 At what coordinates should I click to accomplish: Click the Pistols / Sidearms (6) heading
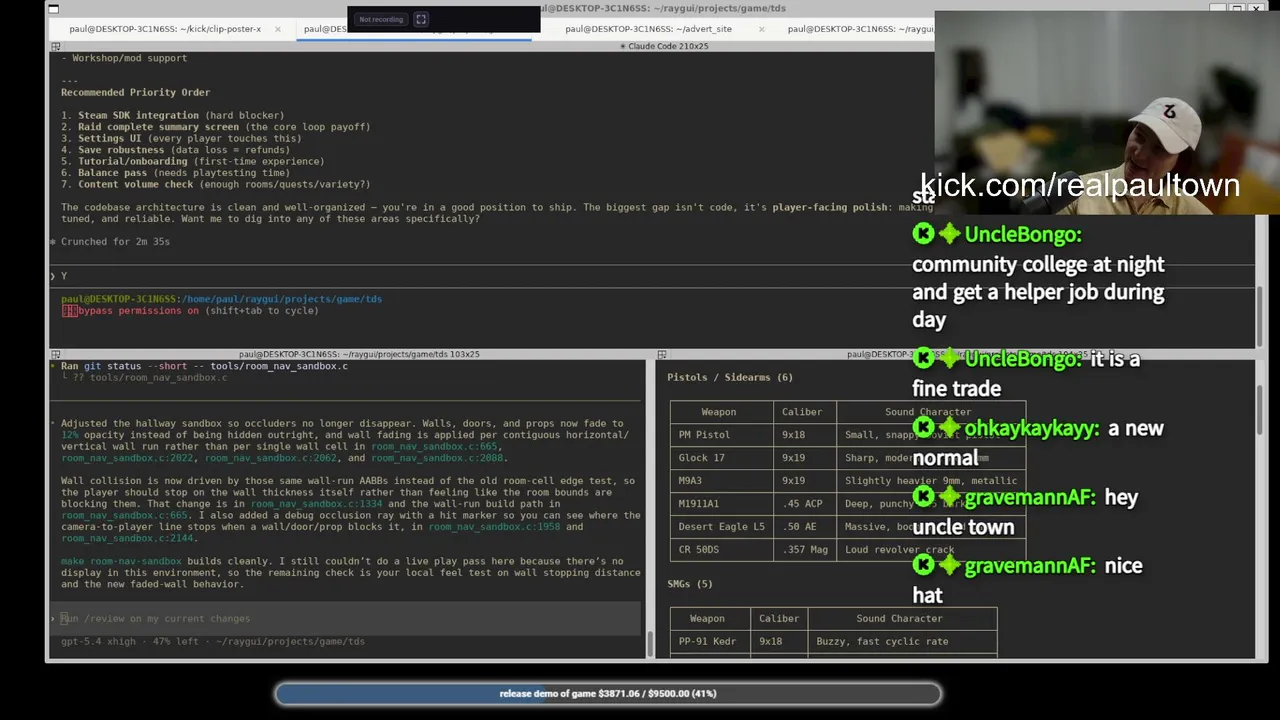click(730, 377)
